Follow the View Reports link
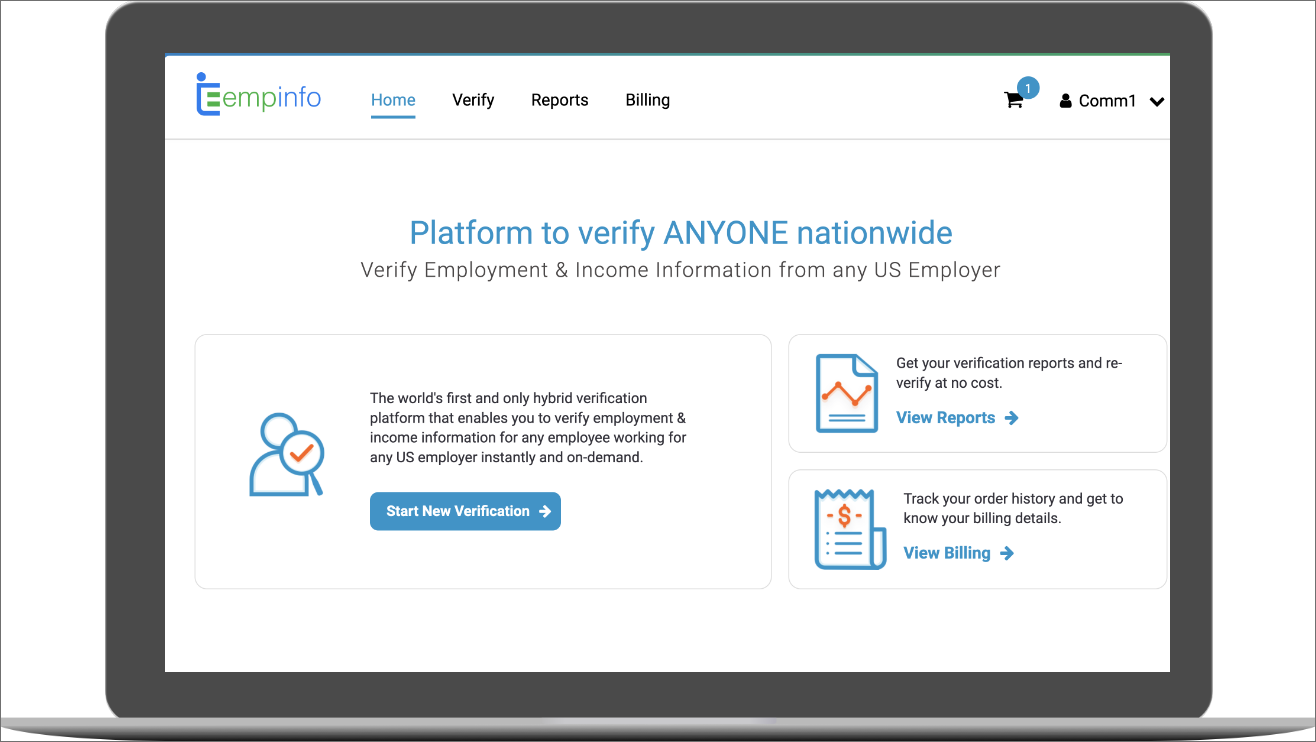Image resolution: width=1316 pixels, height=742 pixels. 945,418
